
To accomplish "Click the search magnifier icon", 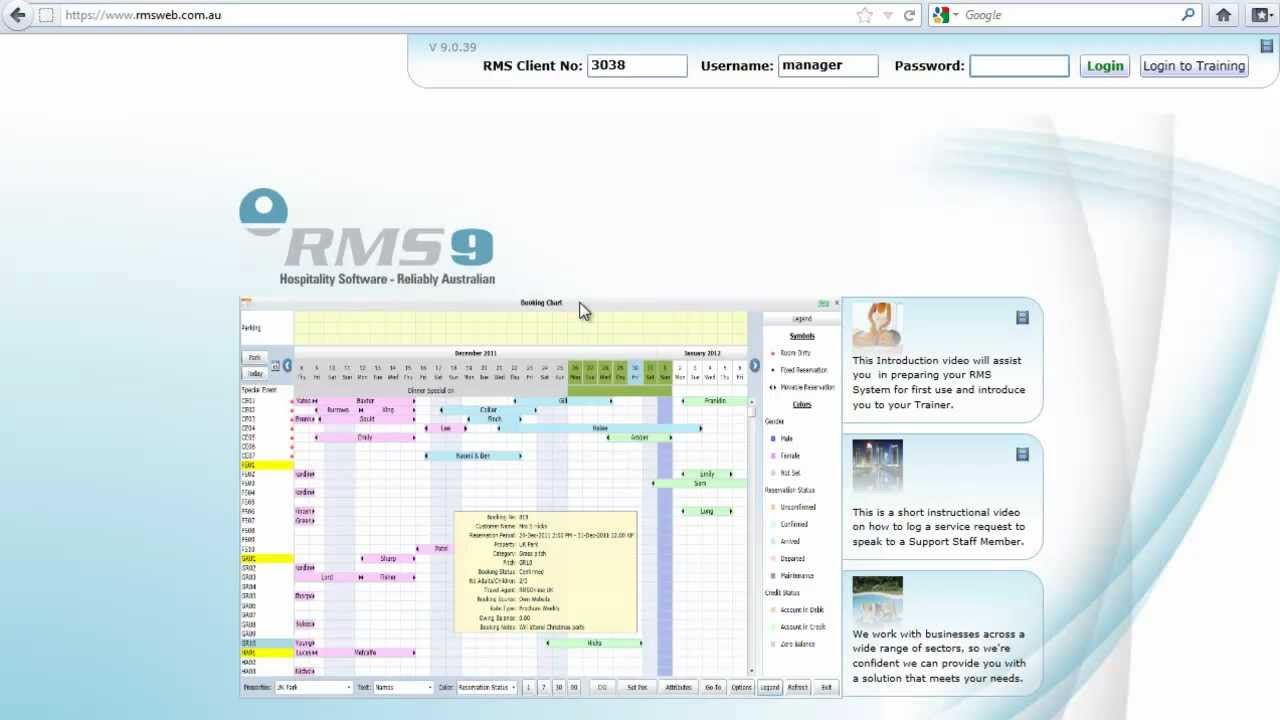I will [x=1188, y=15].
